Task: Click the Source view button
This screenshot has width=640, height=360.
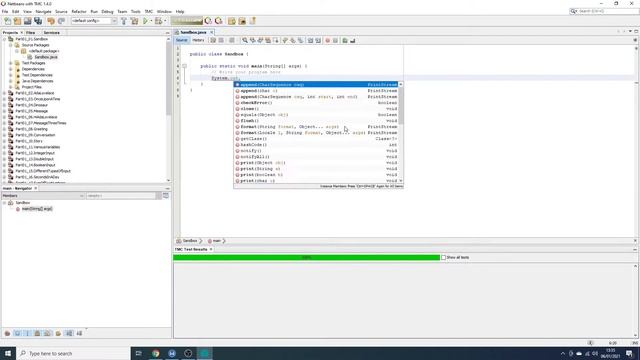Action: (182, 40)
